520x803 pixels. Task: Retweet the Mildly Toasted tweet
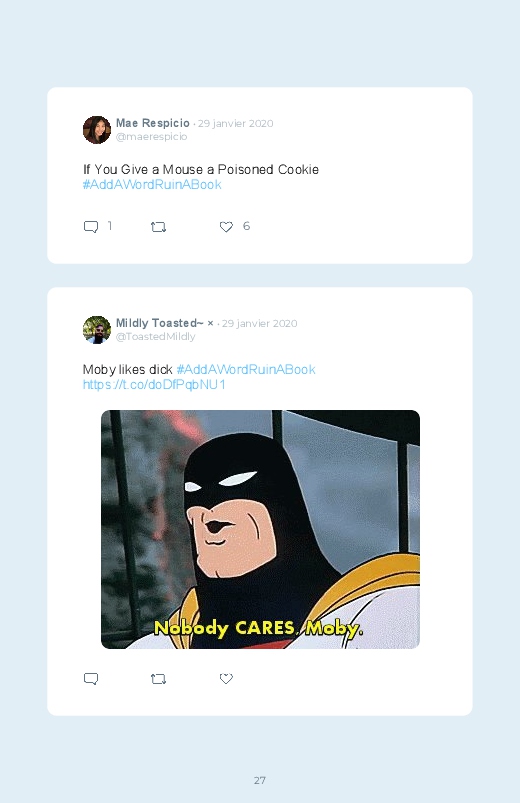(158, 679)
